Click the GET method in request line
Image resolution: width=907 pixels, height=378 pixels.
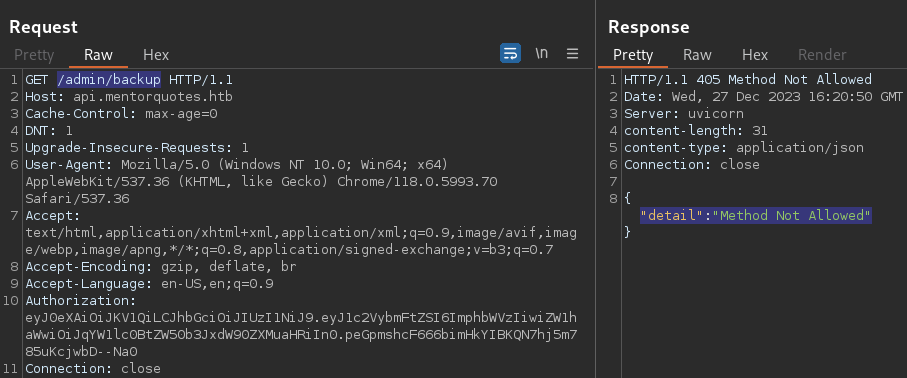pyautogui.click(x=37, y=79)
